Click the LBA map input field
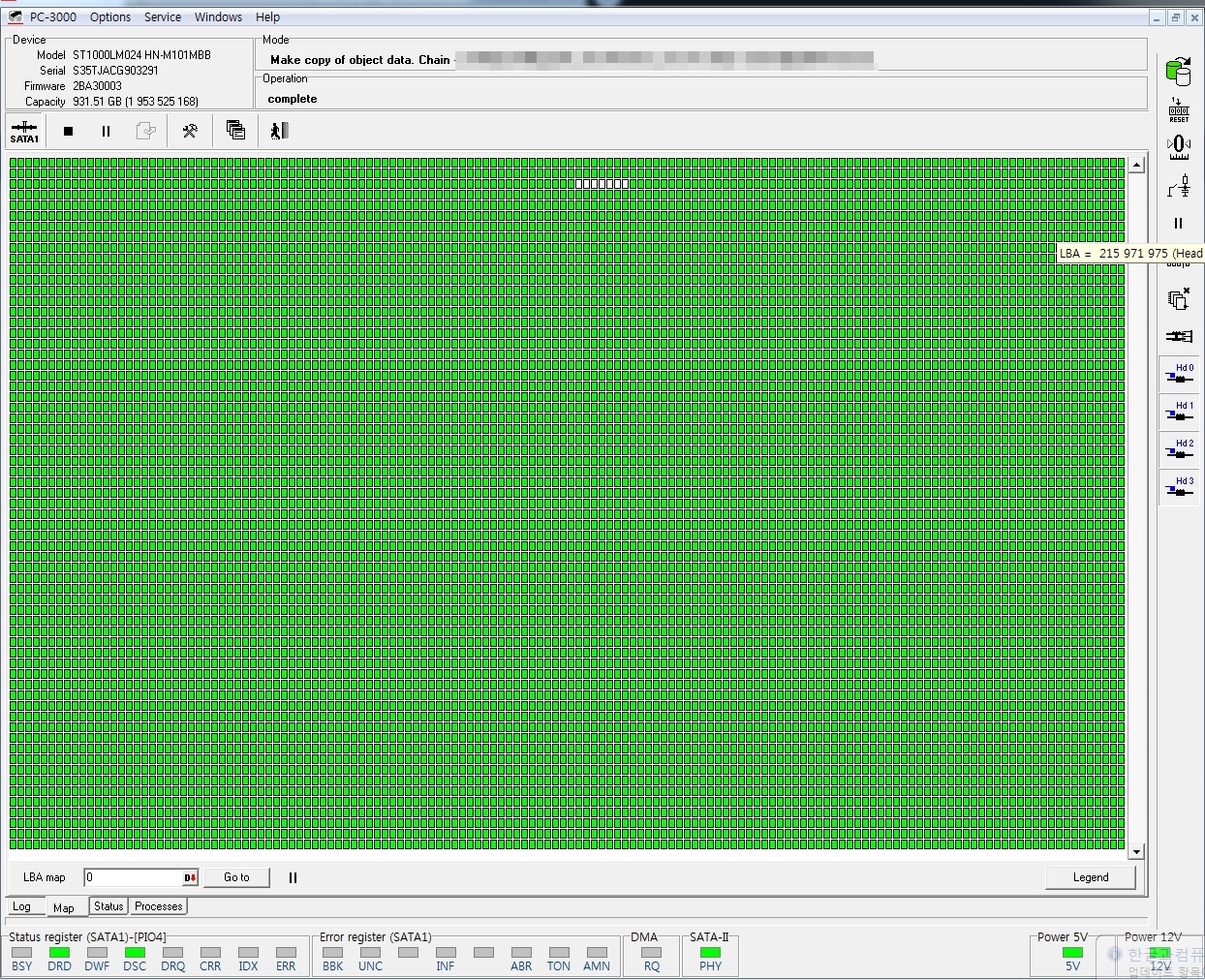Screen dimensions: 1205x980 pos(133,877)
